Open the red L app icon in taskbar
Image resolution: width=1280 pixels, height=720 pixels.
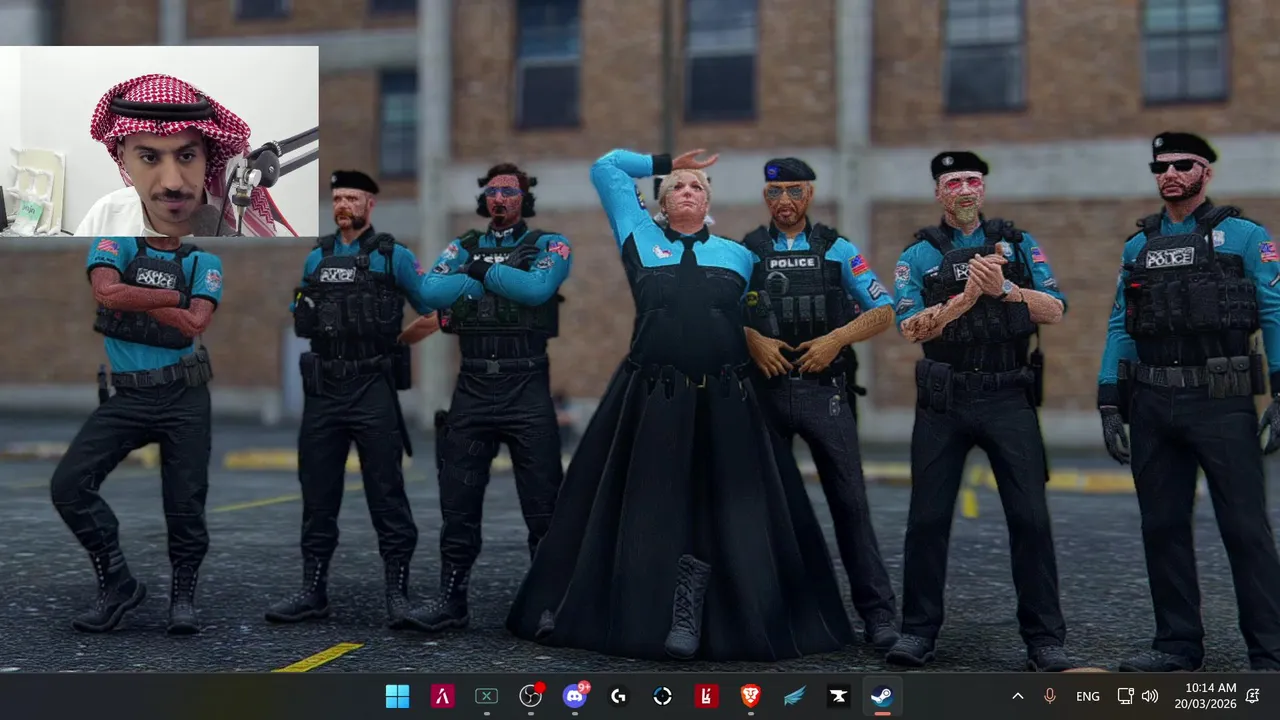(x=706, y=696)
